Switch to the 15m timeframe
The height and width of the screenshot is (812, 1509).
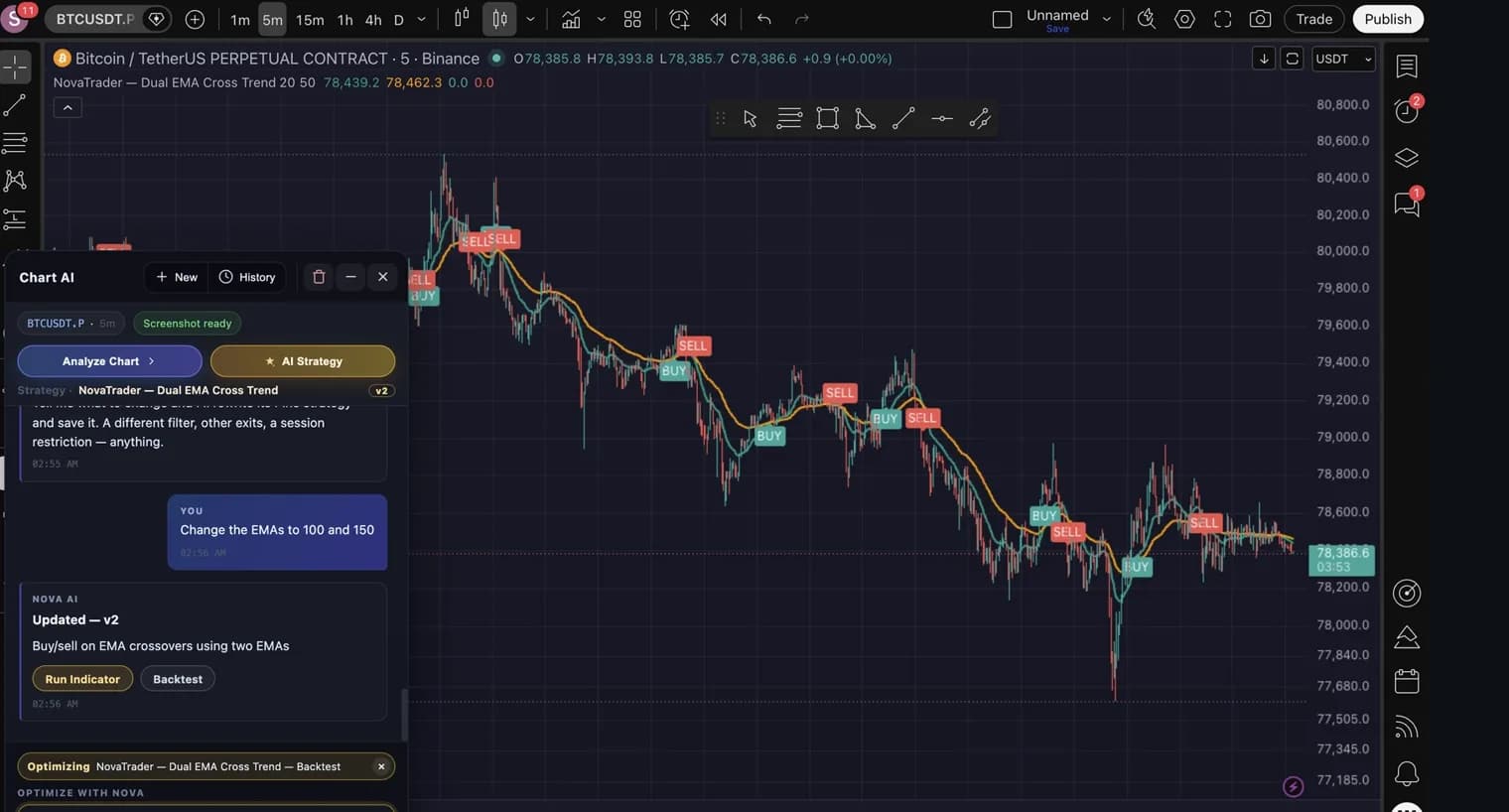(310, 20)
